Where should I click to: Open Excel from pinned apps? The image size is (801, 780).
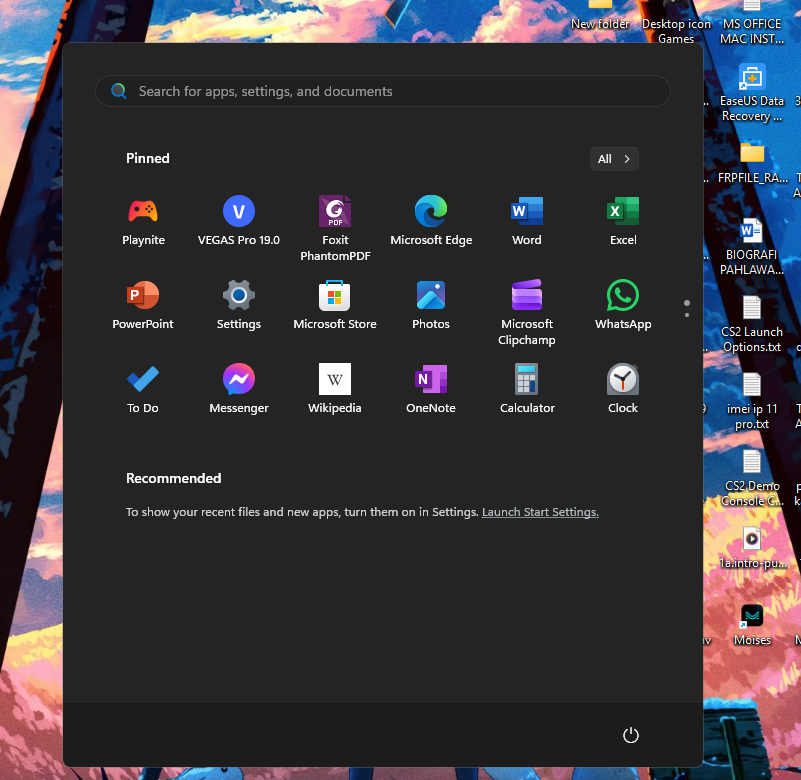623,221
